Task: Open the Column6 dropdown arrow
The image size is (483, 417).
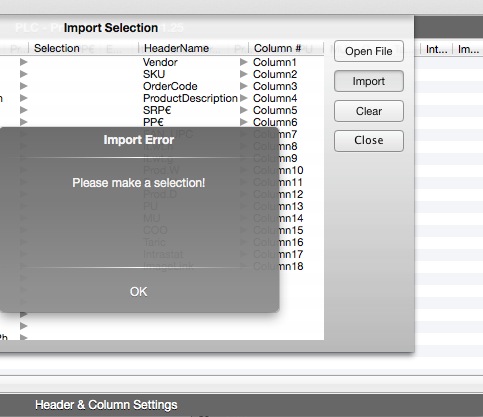Action: point(244,122)
